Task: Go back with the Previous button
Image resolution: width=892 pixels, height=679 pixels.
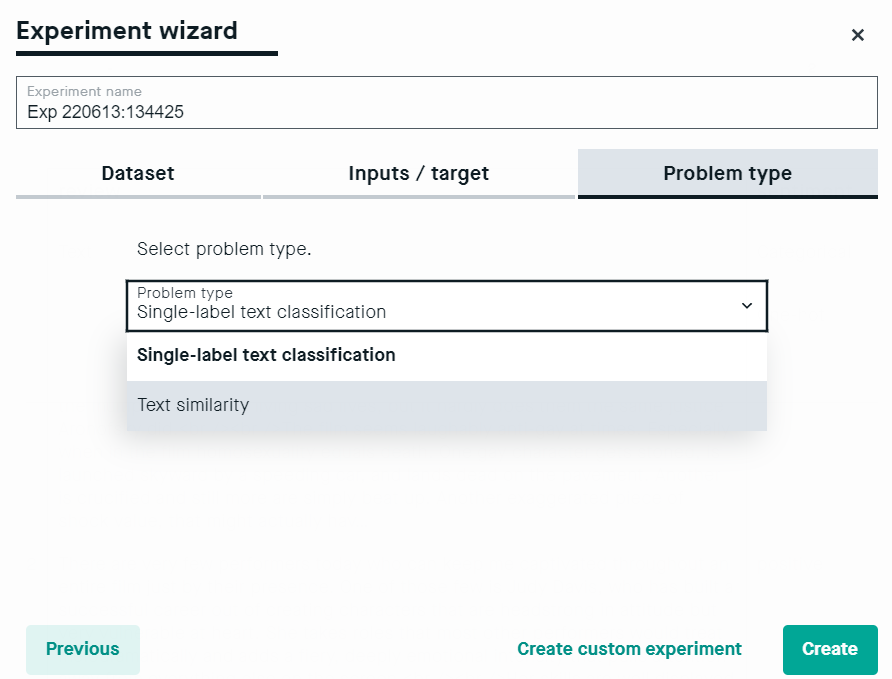Action: 82,649
